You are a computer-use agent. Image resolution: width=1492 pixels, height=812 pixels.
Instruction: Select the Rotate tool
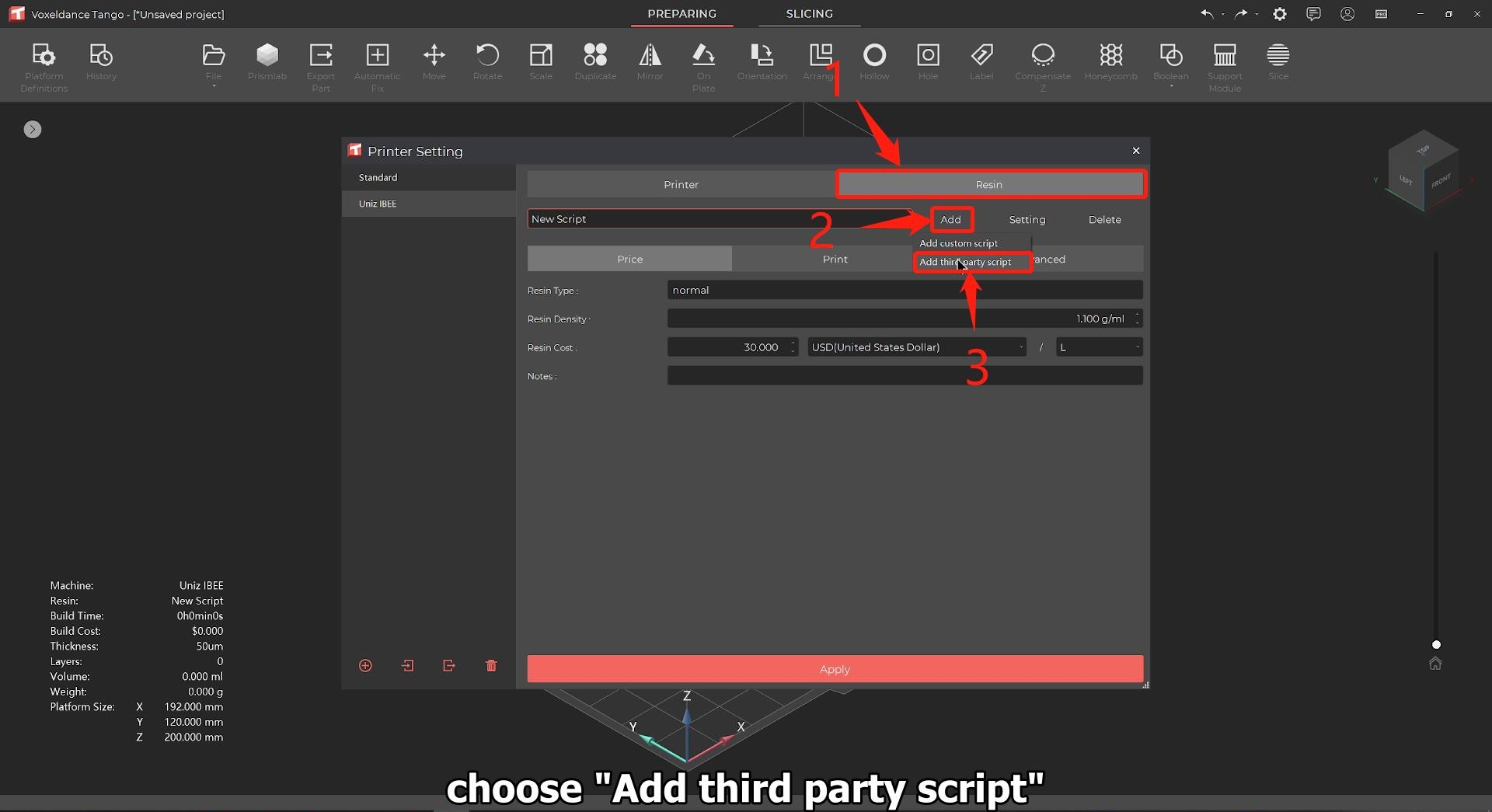point(487,62)
